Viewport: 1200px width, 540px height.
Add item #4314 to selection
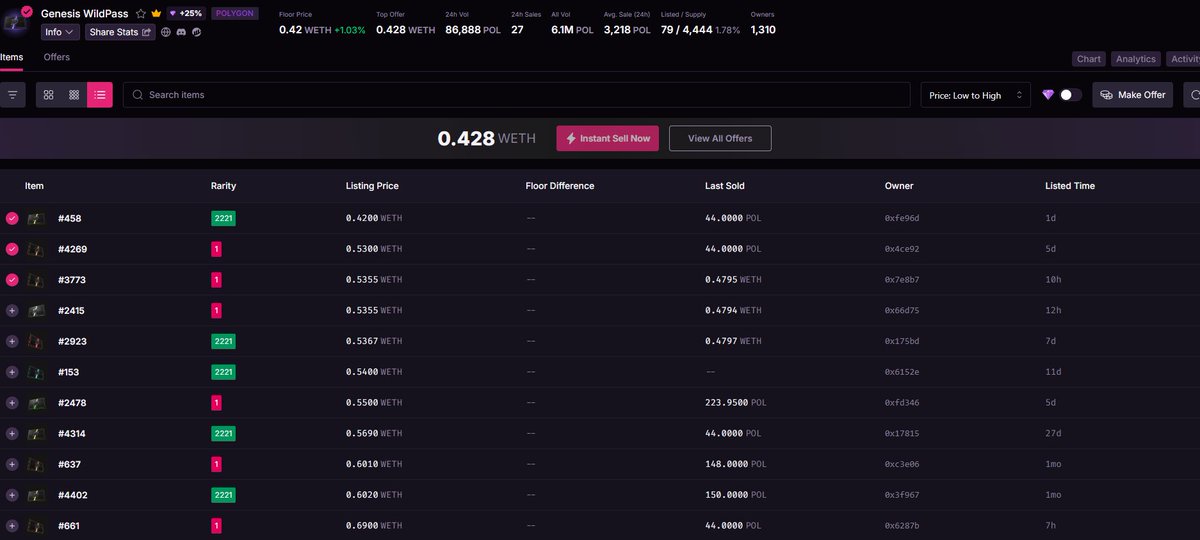12,433
